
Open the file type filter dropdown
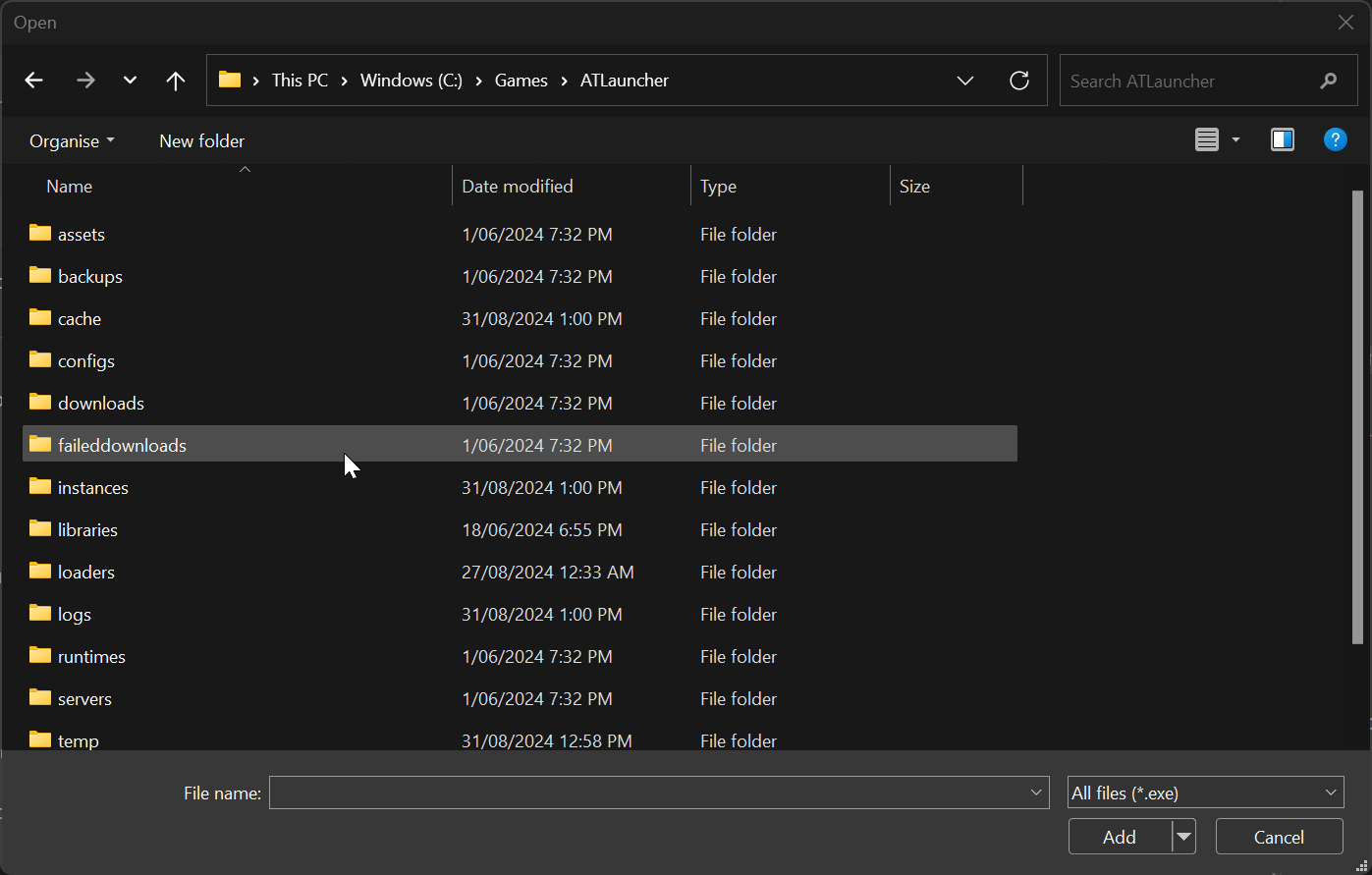tap(1205, 793)
